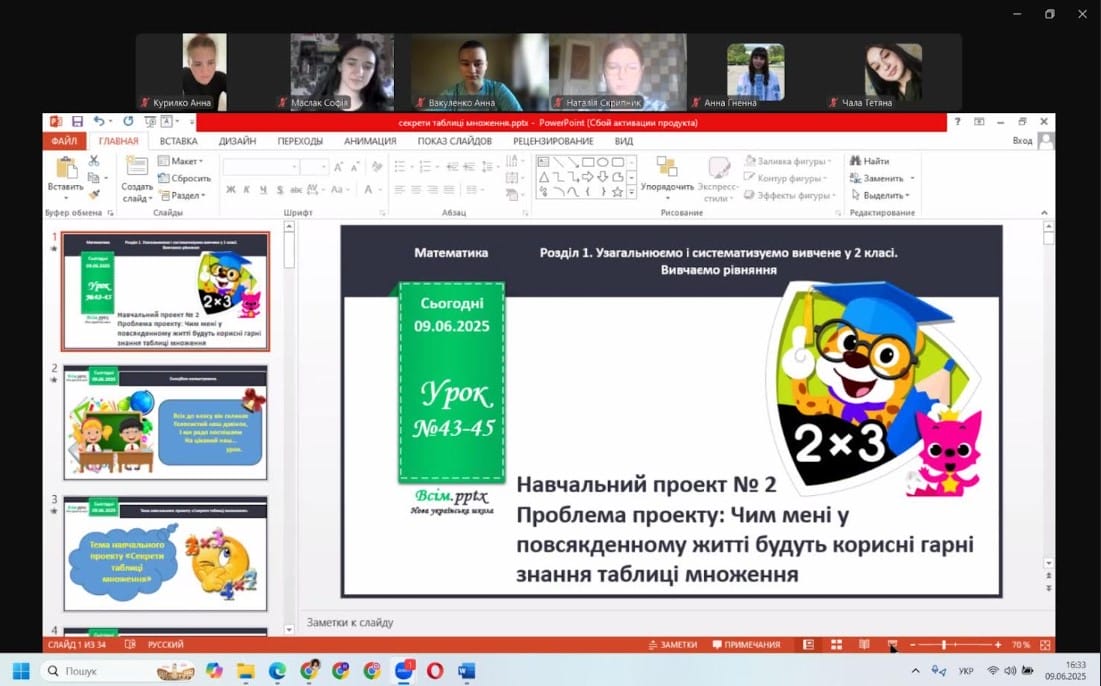This screenshot has width=1101, height=686.
Task: Pick the star shape in shapes gallery
Action: coord(617,192)
